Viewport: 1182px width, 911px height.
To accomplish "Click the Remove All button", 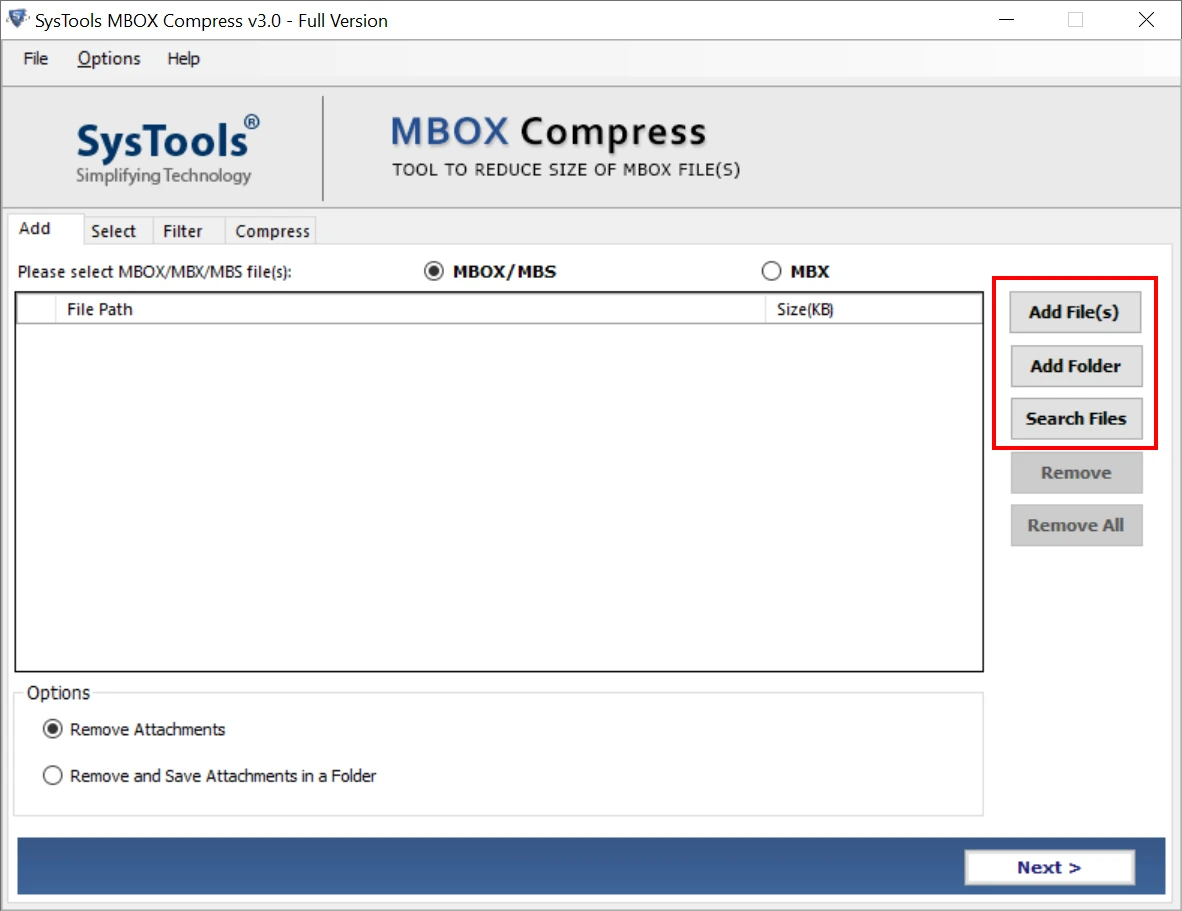I will click(1076, 525).
